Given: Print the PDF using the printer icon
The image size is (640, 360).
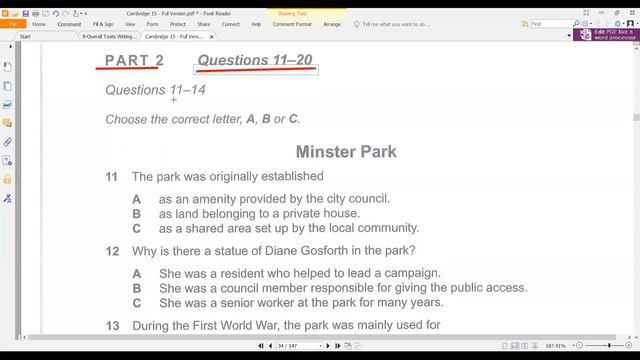Looking at the screenshot, I should 36,13.
